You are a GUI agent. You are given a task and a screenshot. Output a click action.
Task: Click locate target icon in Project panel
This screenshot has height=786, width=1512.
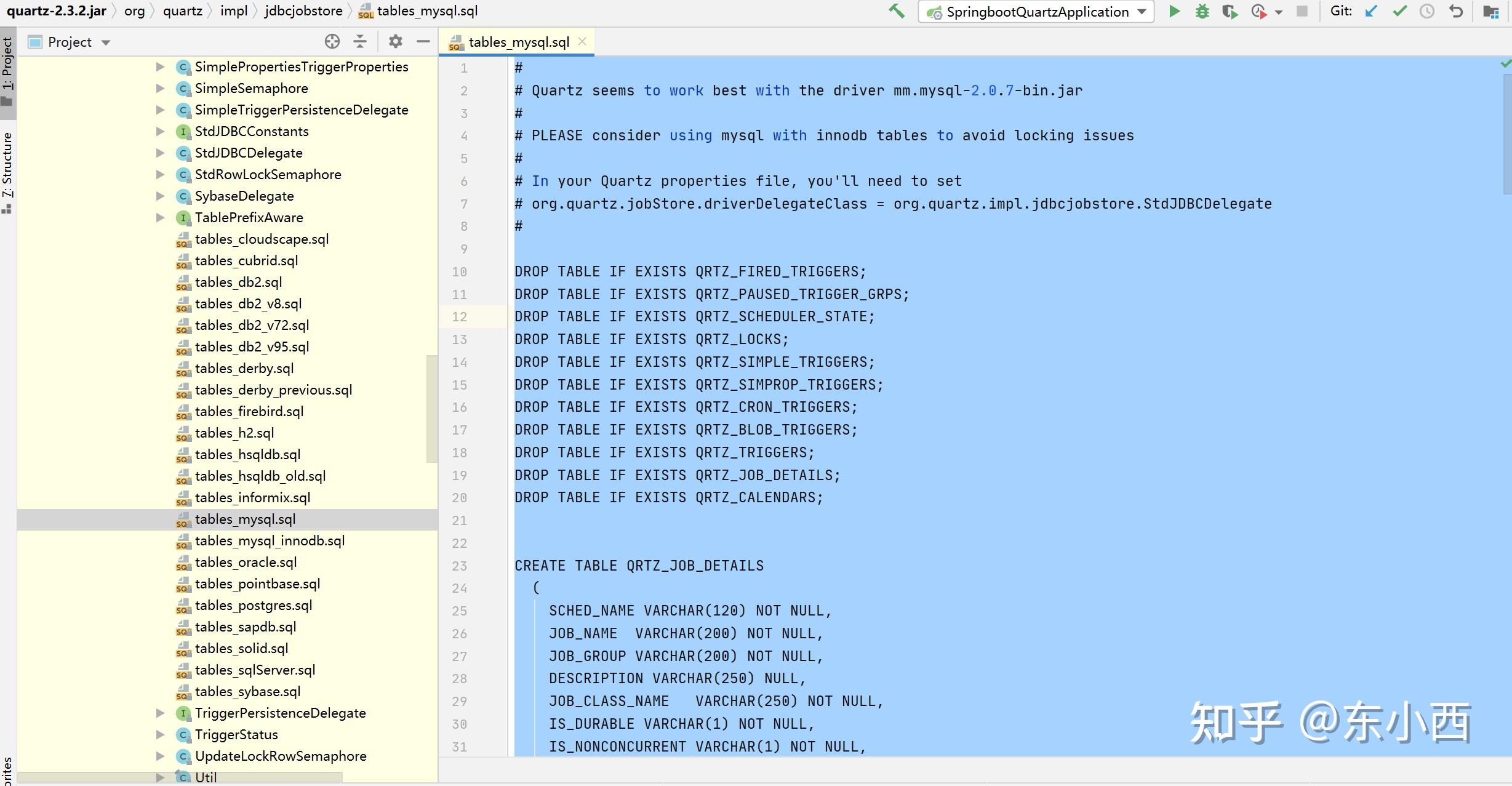coord(332,41)
